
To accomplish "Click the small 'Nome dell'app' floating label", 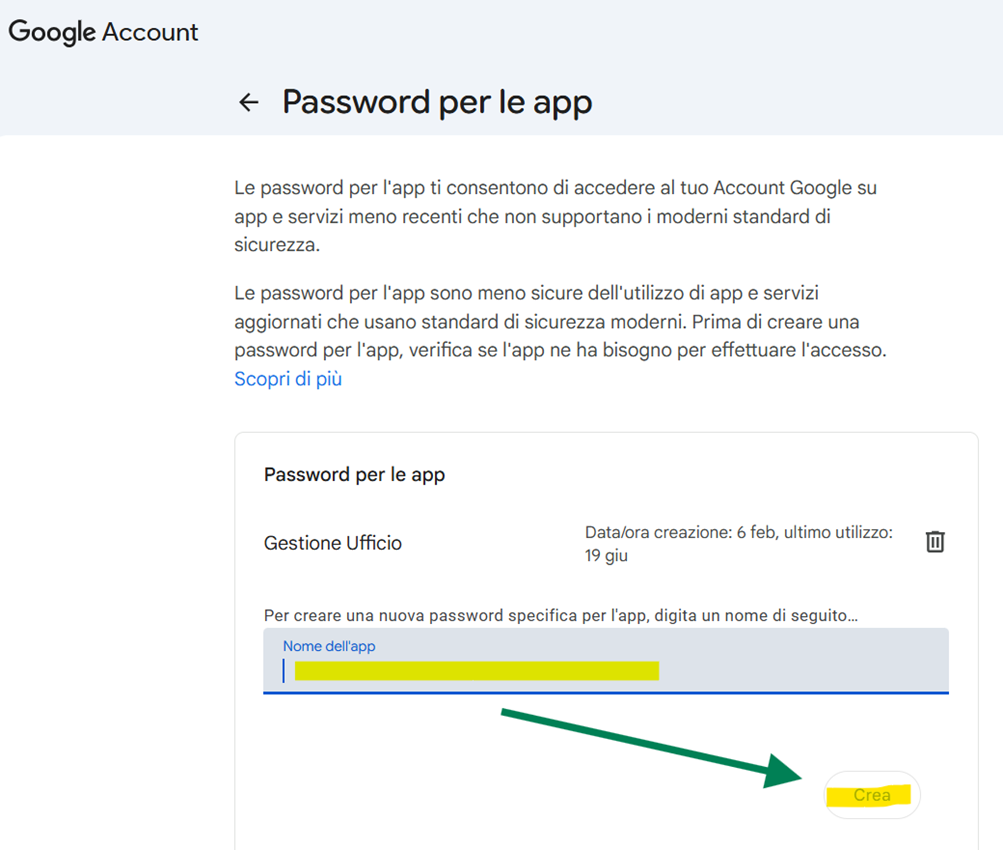I will pos(329,646).
